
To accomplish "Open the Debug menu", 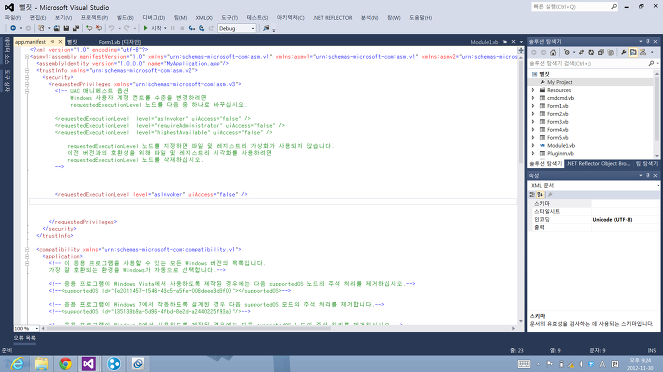I will coord(153,18).
